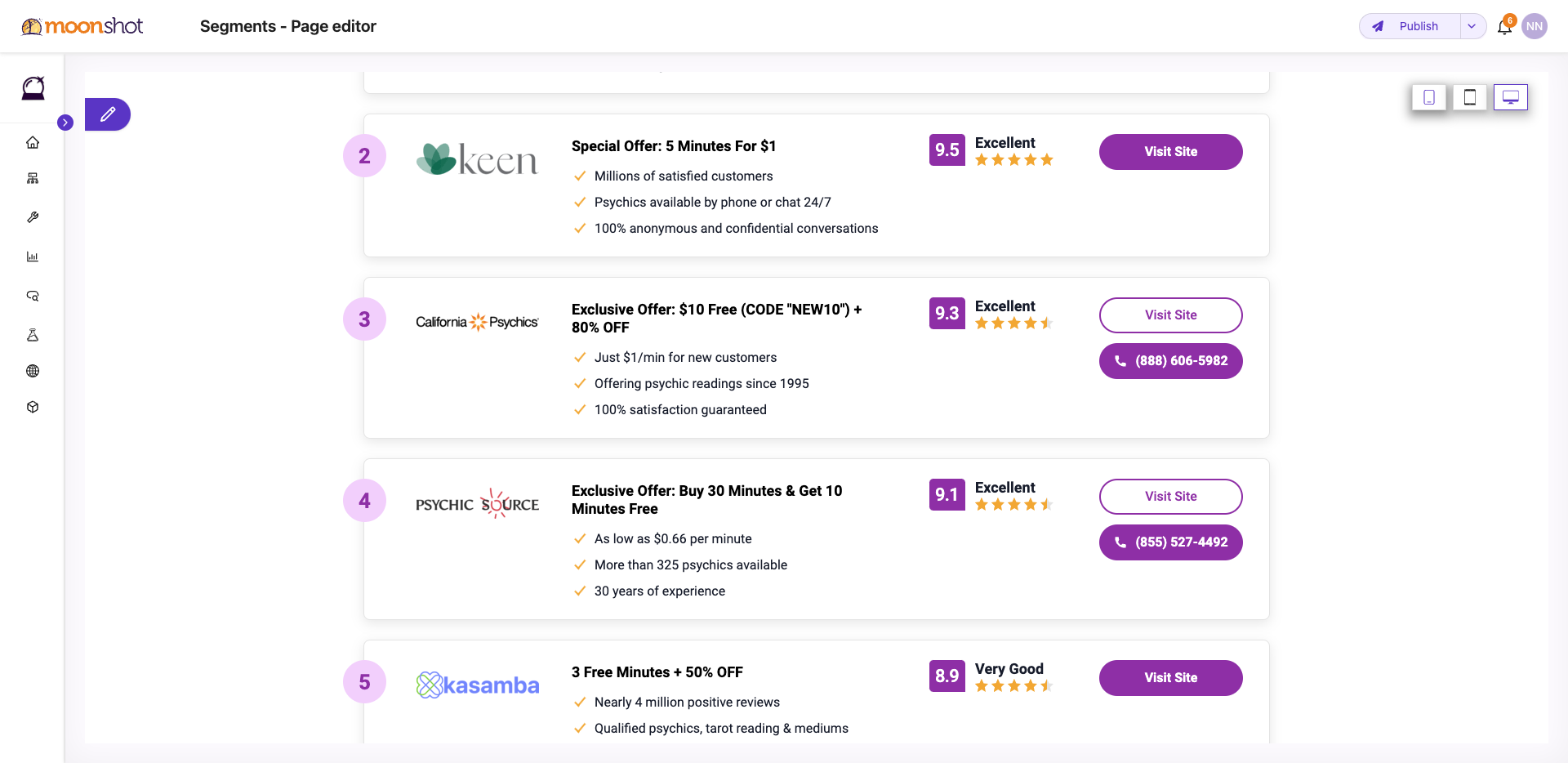1568x763 pixels.
Task: Click the California Psychics logo
Action: click(x=477, y=322)
